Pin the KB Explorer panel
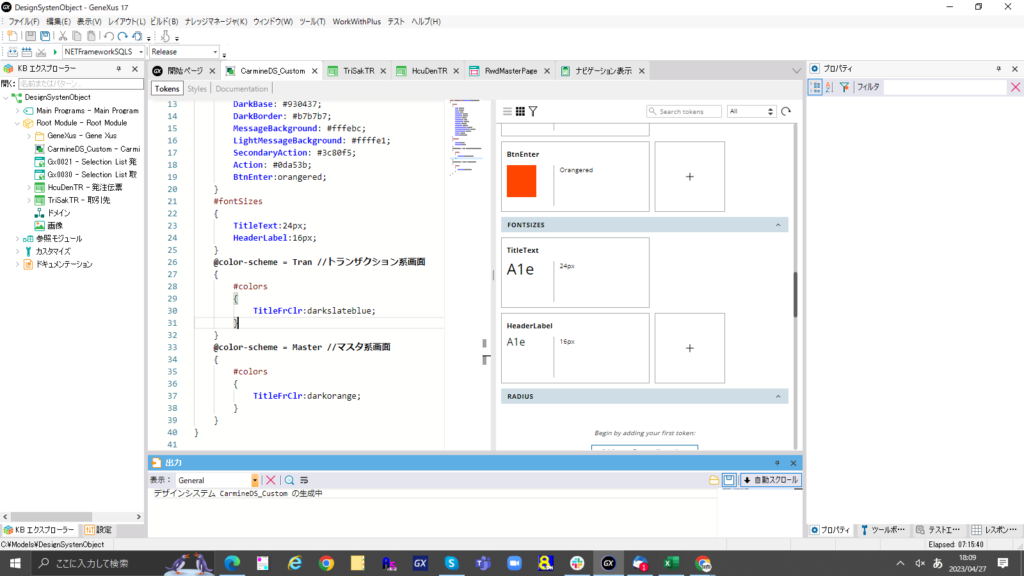The height and width of the screenshot is (576, 1024). [119, 69]
